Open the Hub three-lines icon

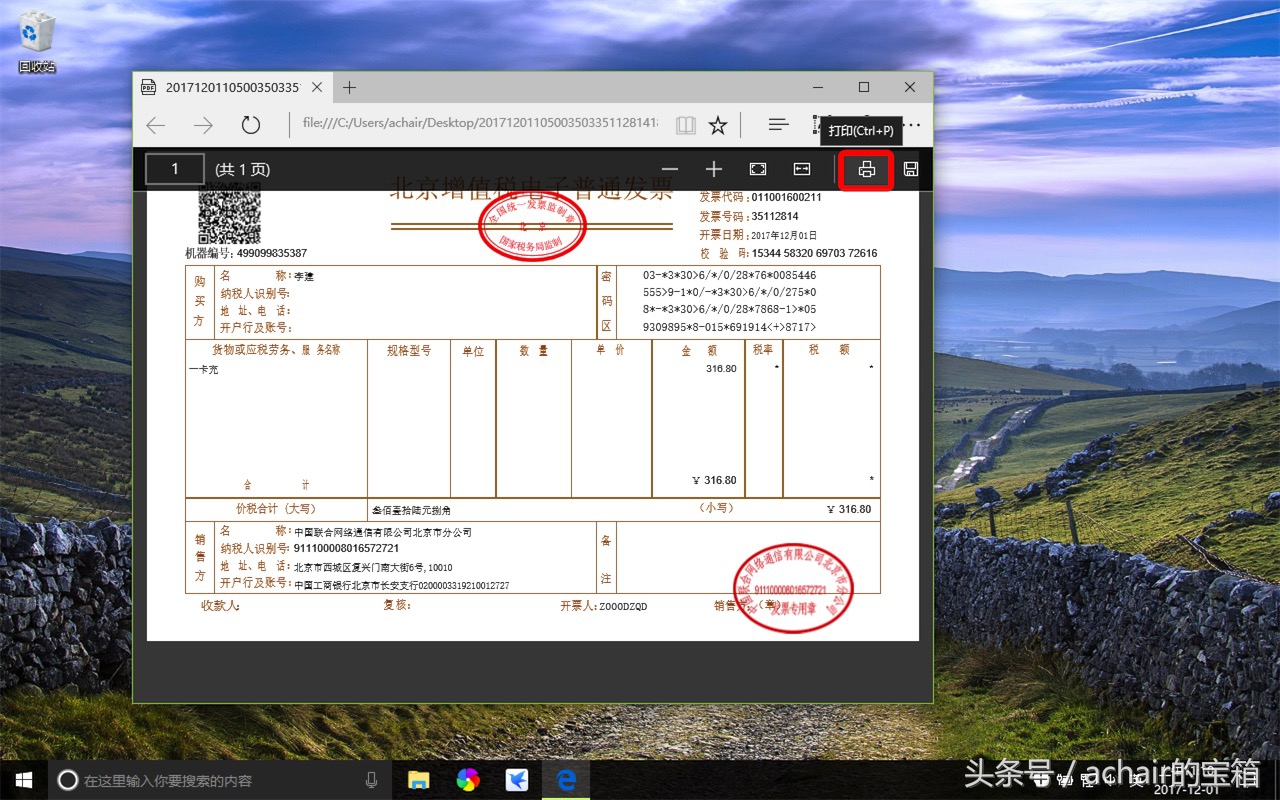[x=778, y=125]
